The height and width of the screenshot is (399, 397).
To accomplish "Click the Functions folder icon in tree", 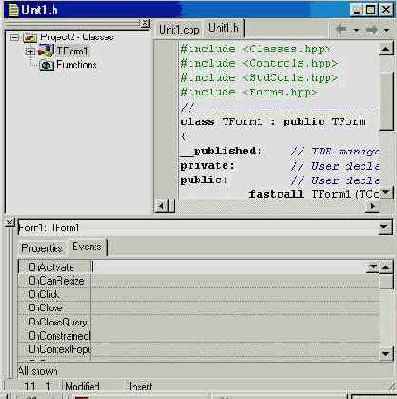I will [47, 65].
